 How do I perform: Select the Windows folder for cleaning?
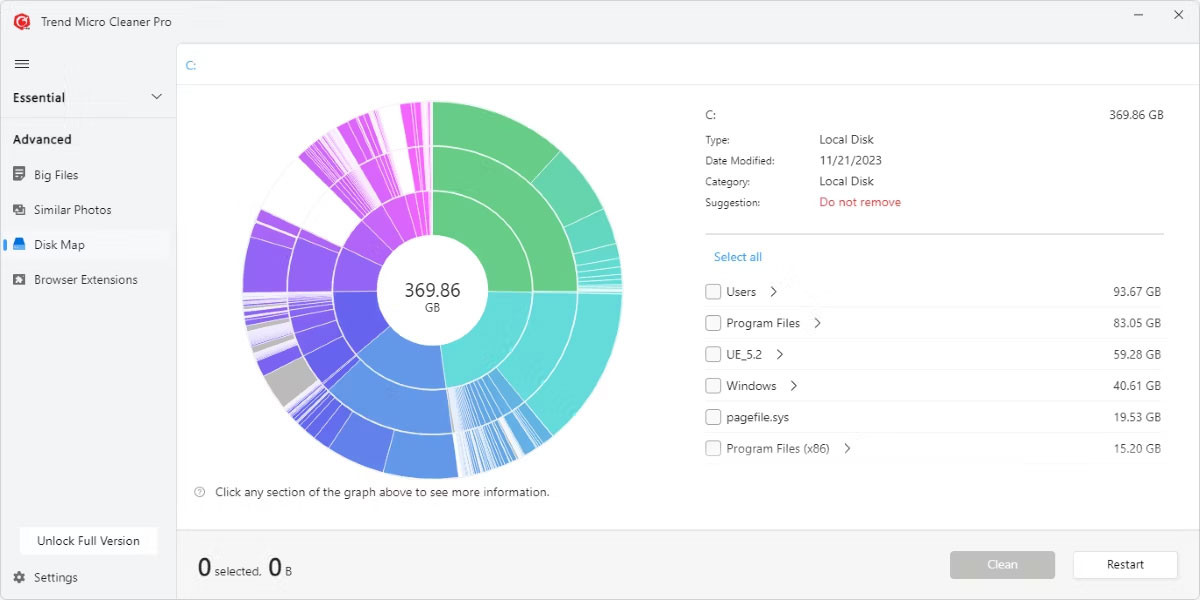(713, 385)
